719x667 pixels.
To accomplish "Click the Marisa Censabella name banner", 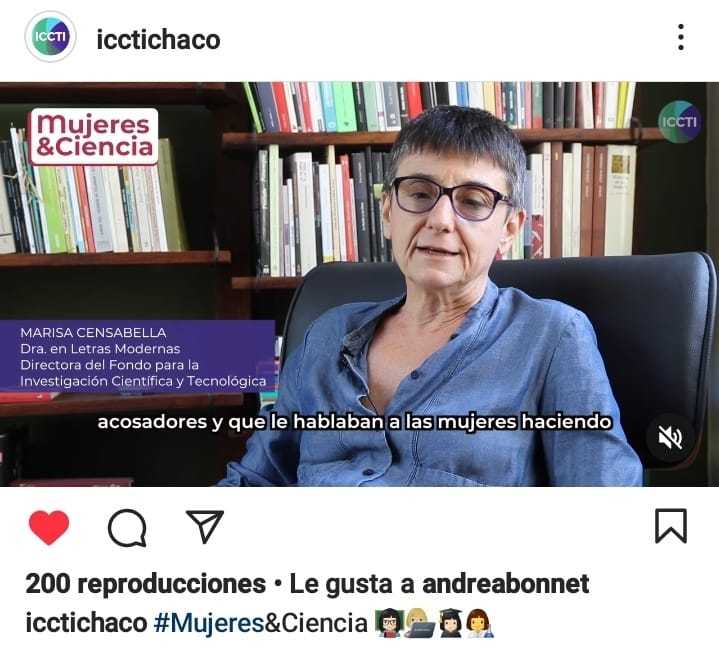I will tap(138, 356).
